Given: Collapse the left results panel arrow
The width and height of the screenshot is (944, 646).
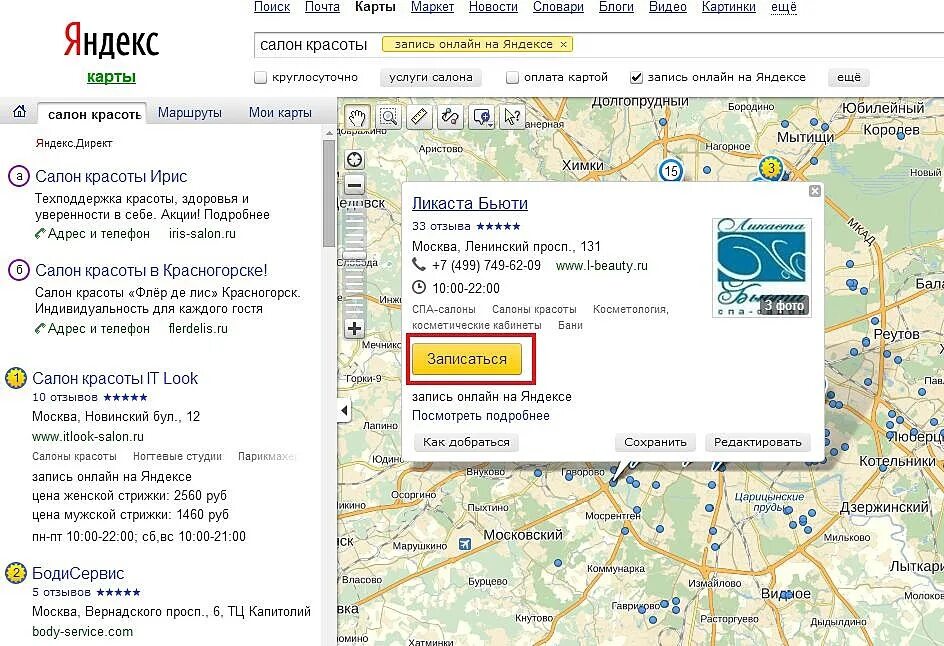Looking at the screenshot, I should coord(344,411).
